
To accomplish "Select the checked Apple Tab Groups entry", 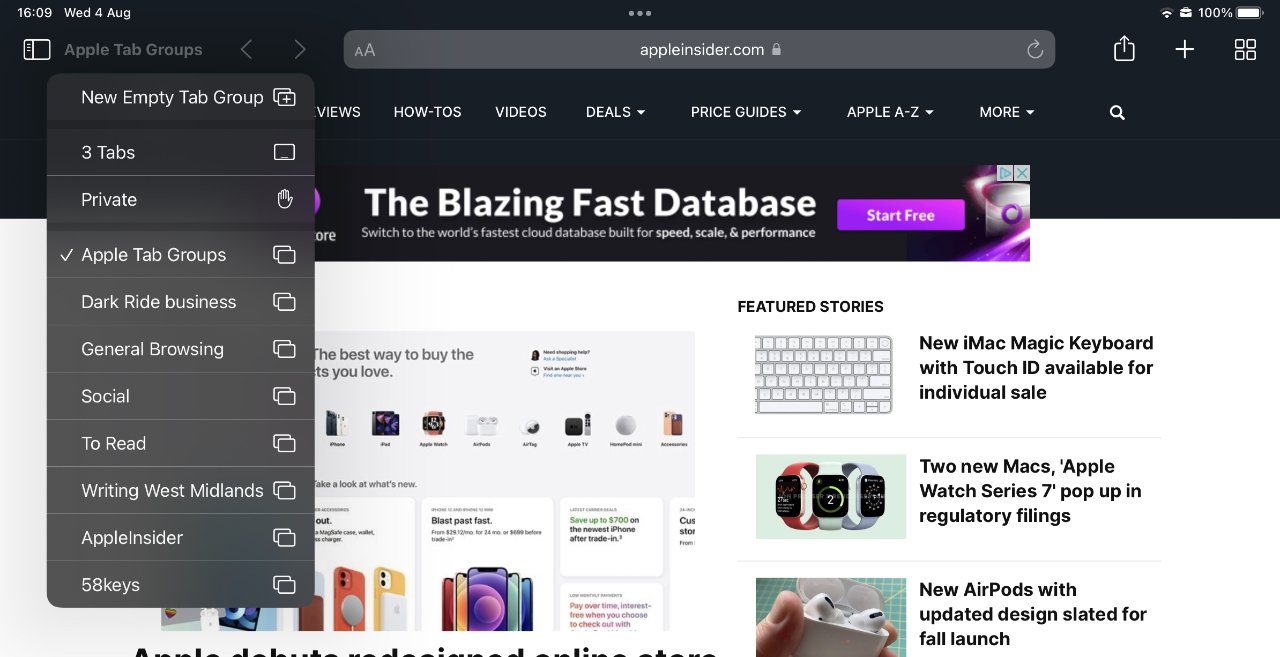I will (180, 254).
